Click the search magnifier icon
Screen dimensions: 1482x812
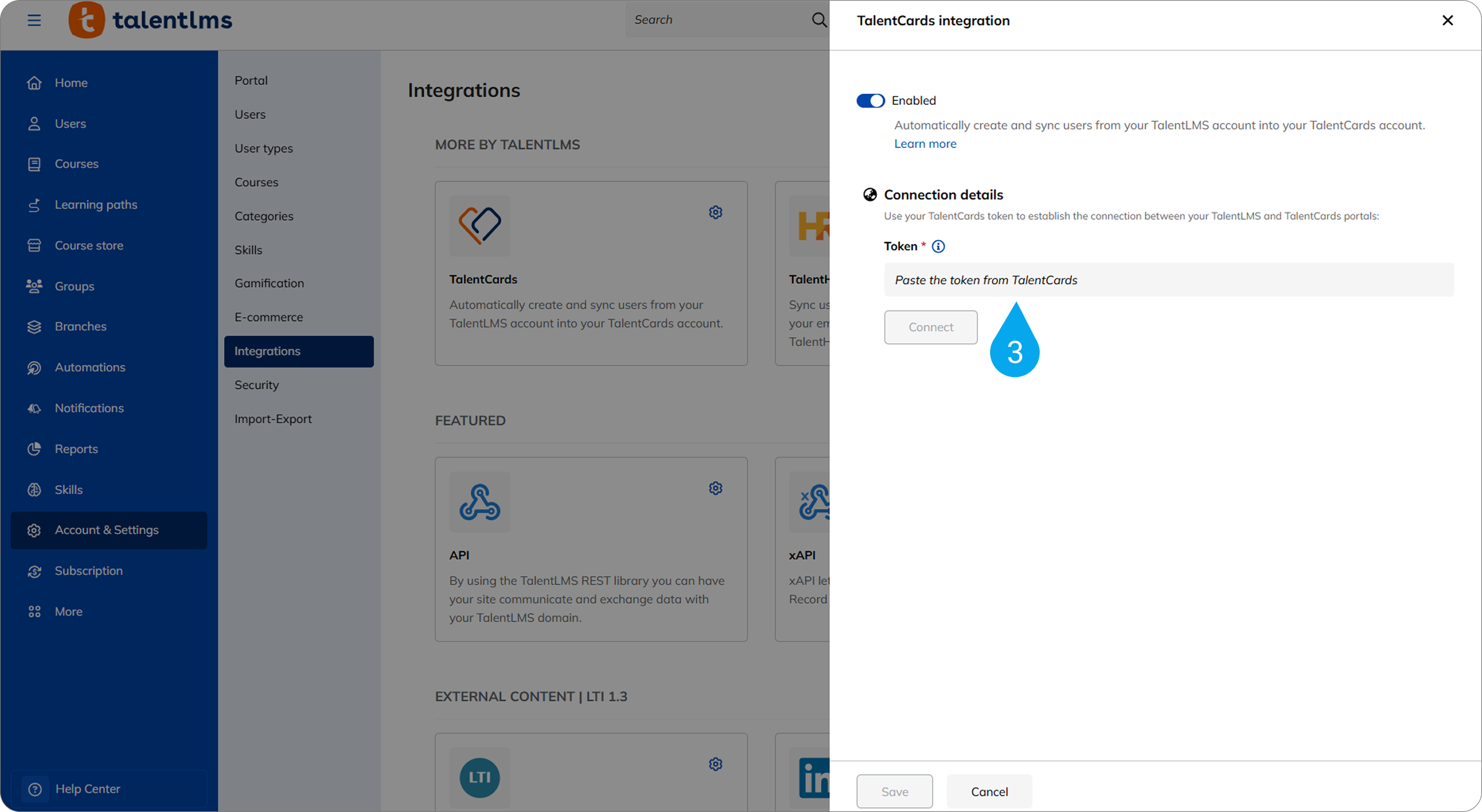tap(818, 20)
